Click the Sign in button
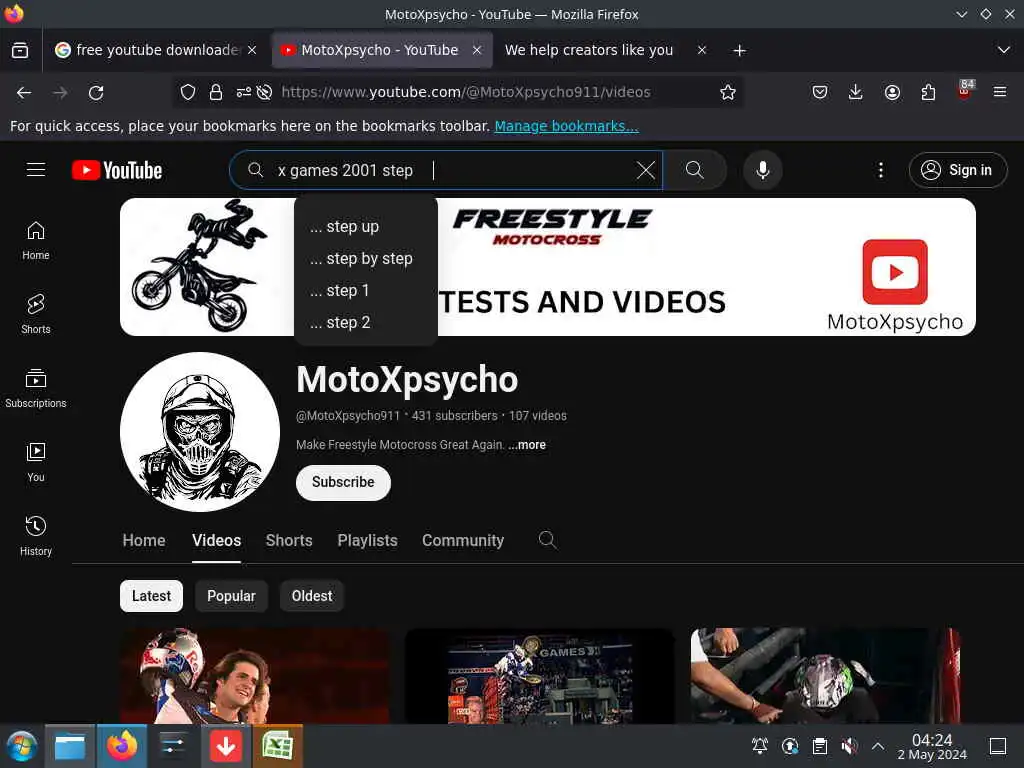 coord(958,170)
